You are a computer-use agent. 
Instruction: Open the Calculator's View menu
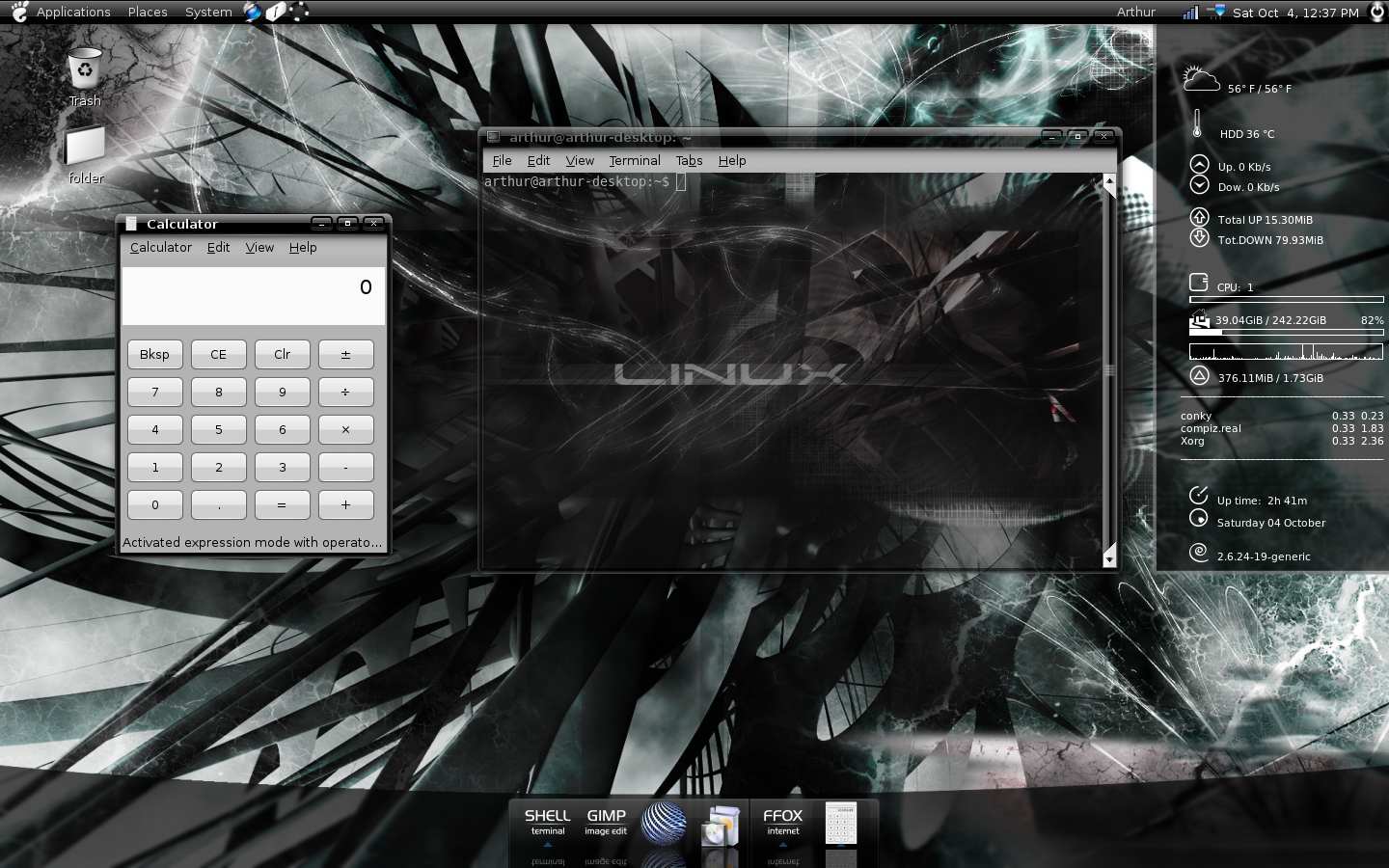point(259,247)
